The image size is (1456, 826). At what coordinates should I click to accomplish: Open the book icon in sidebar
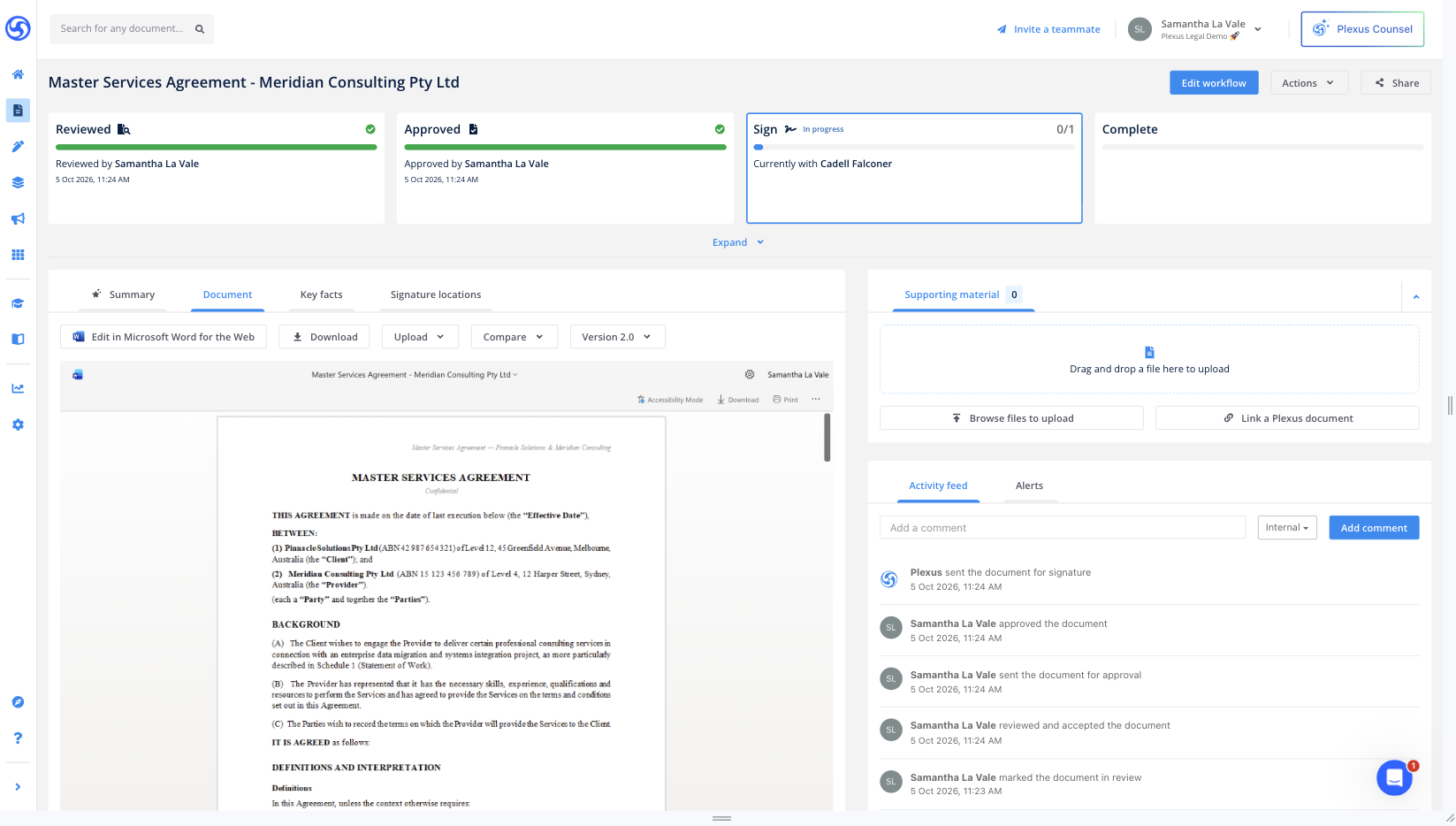[18, 340]
